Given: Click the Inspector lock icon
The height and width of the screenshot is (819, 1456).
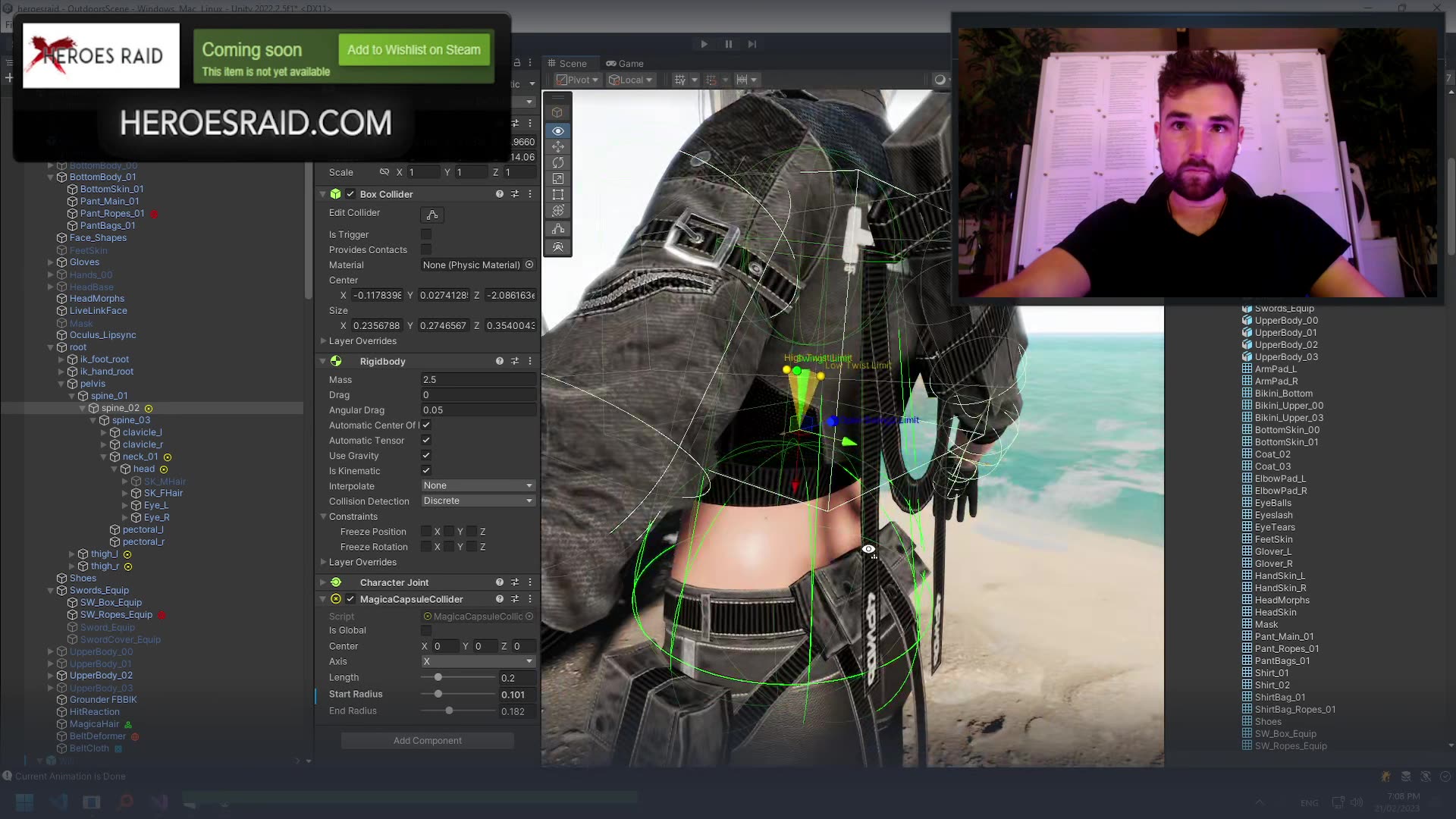Looking at the screenshot, I should click(517, 63).
